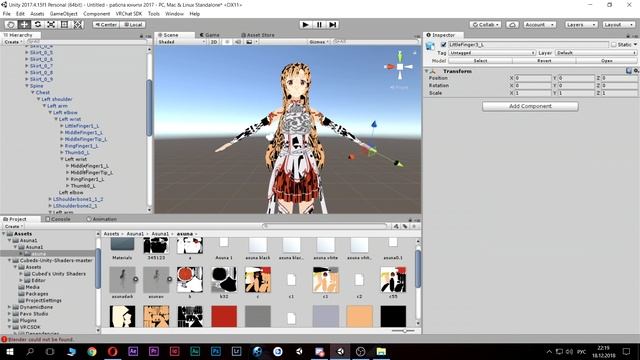Open Transform component gear menu
Image resolution: width=640 pixels, height=360 pixels.
click(x=636, y=71)
